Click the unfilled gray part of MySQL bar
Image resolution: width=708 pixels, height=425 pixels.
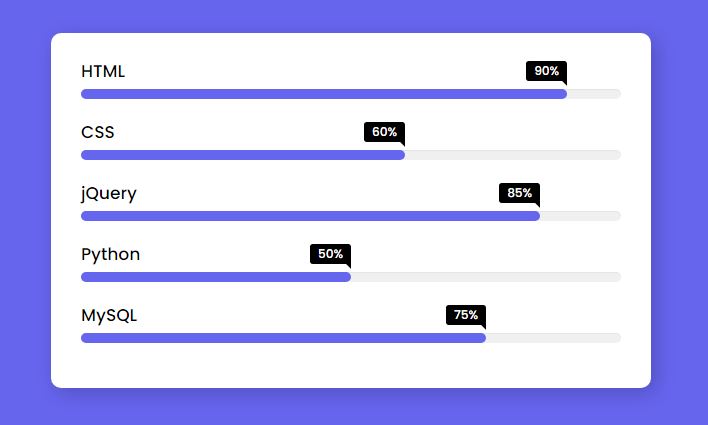(x=554, y=338)
